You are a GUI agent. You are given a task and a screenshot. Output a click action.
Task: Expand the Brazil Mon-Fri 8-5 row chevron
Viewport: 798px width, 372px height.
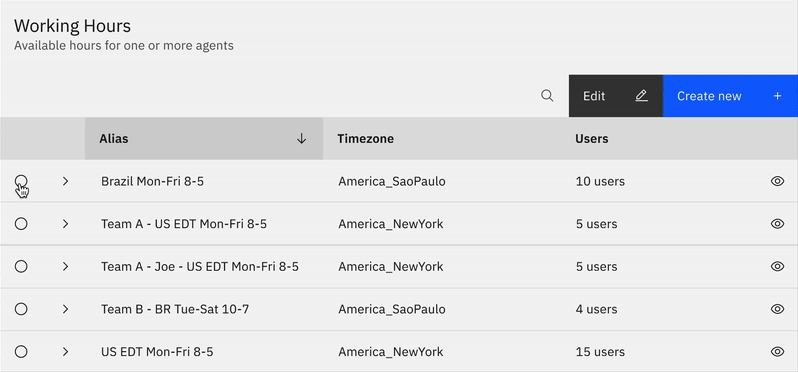[65, 181]
